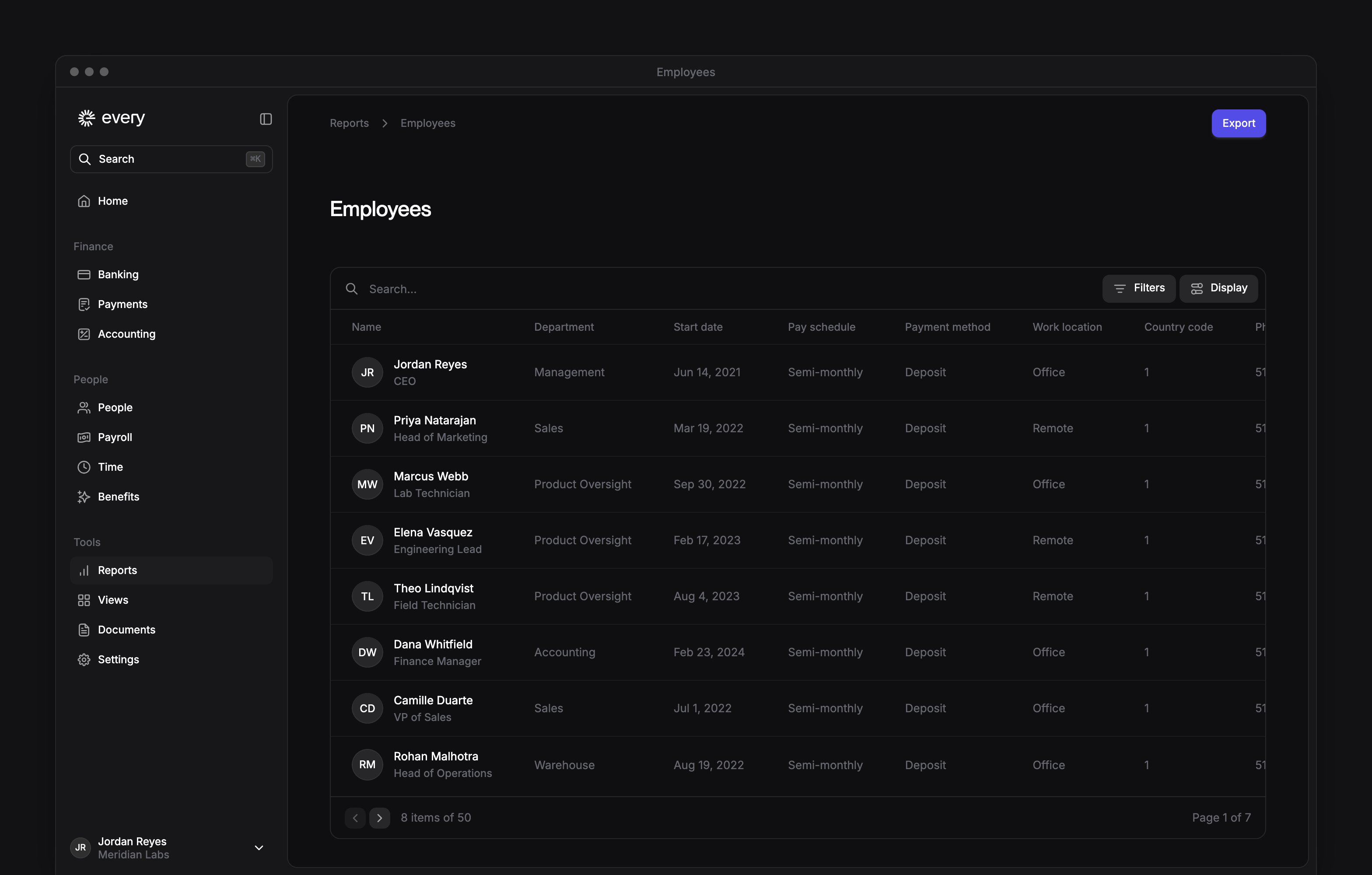Viewport: 1372px width, 875px height.
Task: Click the People users icon
Action: [84, 407]
